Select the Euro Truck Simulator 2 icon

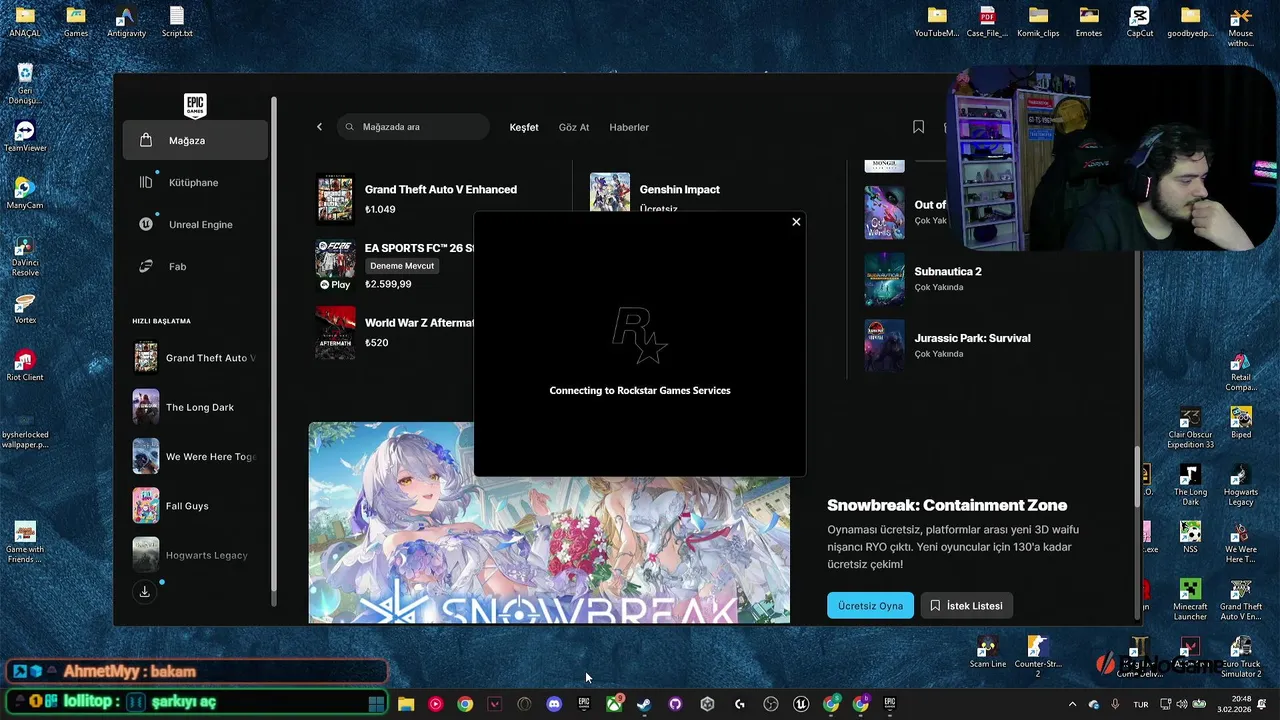(1241, 656)
